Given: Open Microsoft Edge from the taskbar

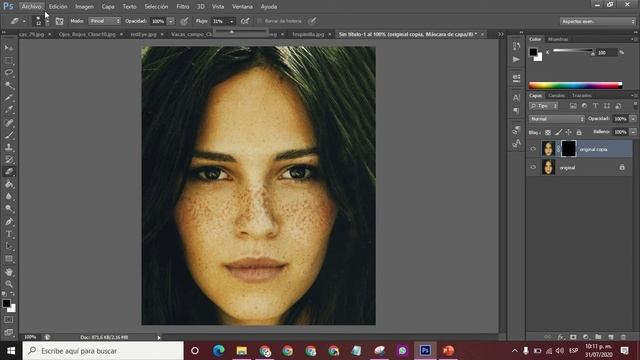Looking at the screenshot, I should coord(219,351).
